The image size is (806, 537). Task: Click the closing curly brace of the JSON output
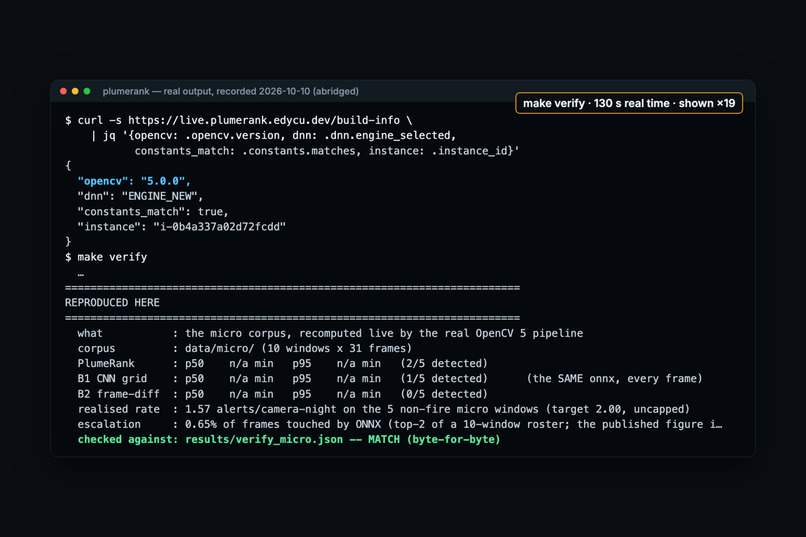pos(68,242)
